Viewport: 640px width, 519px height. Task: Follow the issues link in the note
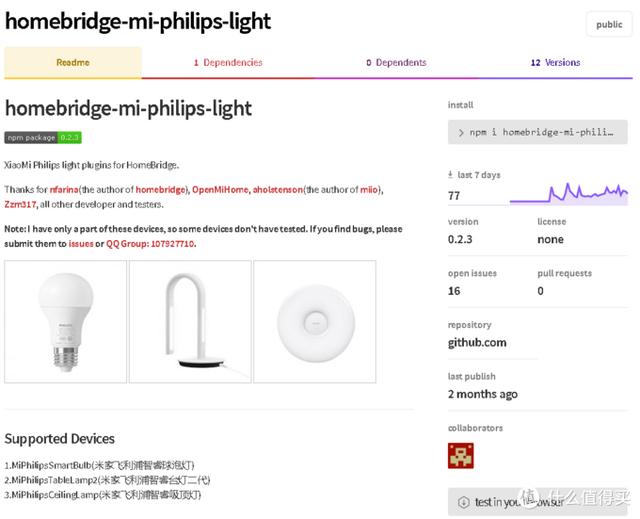pos(81,244)
